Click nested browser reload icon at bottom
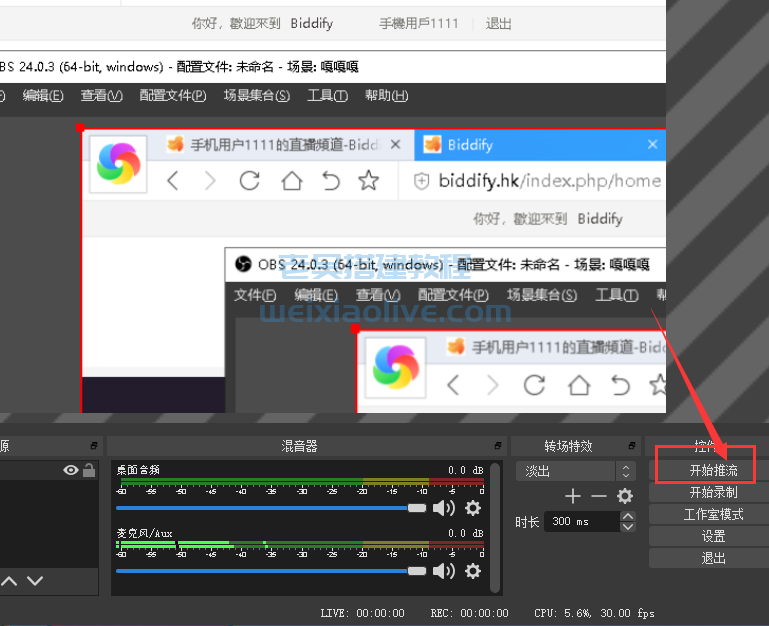 534,385
